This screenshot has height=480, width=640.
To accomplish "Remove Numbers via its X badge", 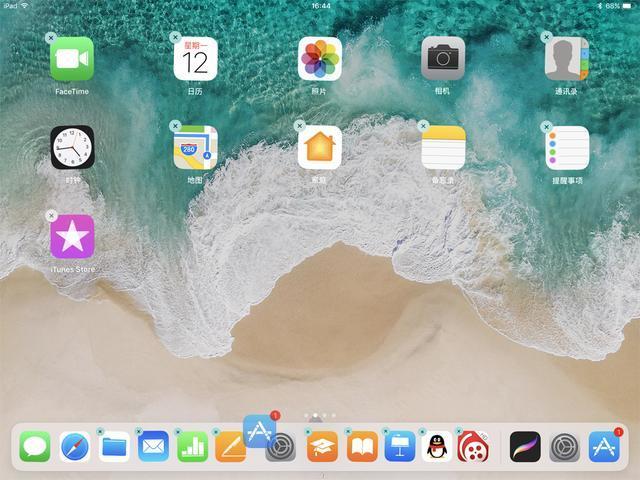I will 178,431.
